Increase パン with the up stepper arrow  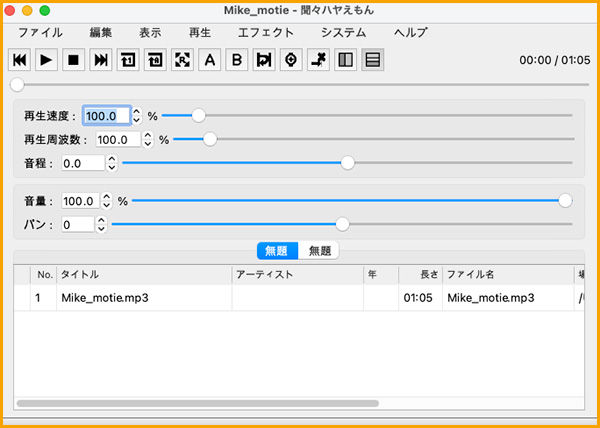coord(101,221)
